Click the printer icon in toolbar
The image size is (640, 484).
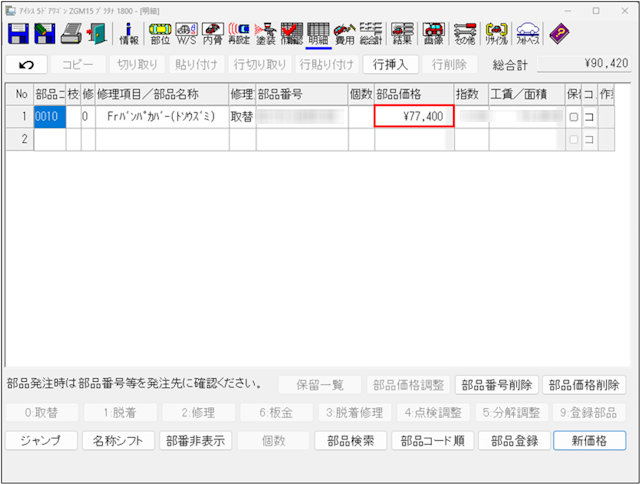(x=72, y=33)
